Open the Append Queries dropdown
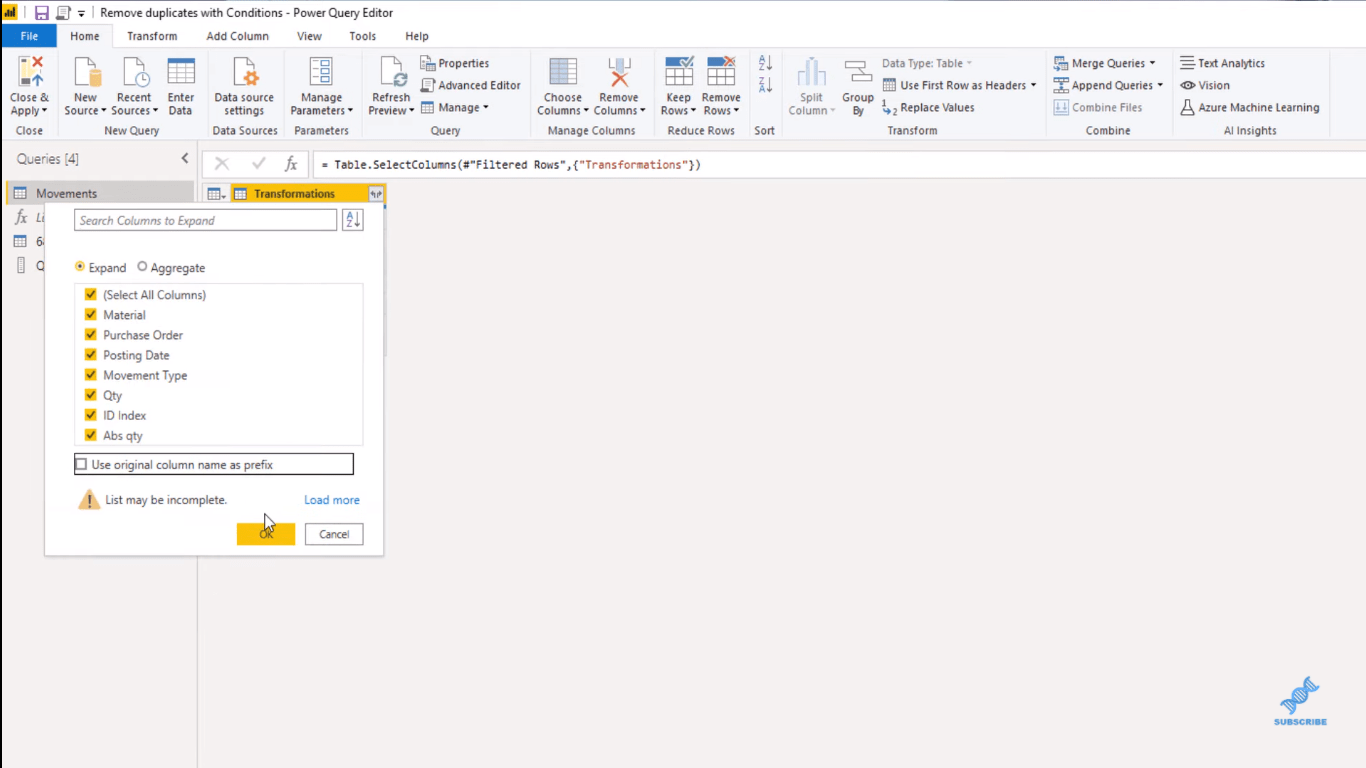 pyautogui.click(x=1160, y=85)
